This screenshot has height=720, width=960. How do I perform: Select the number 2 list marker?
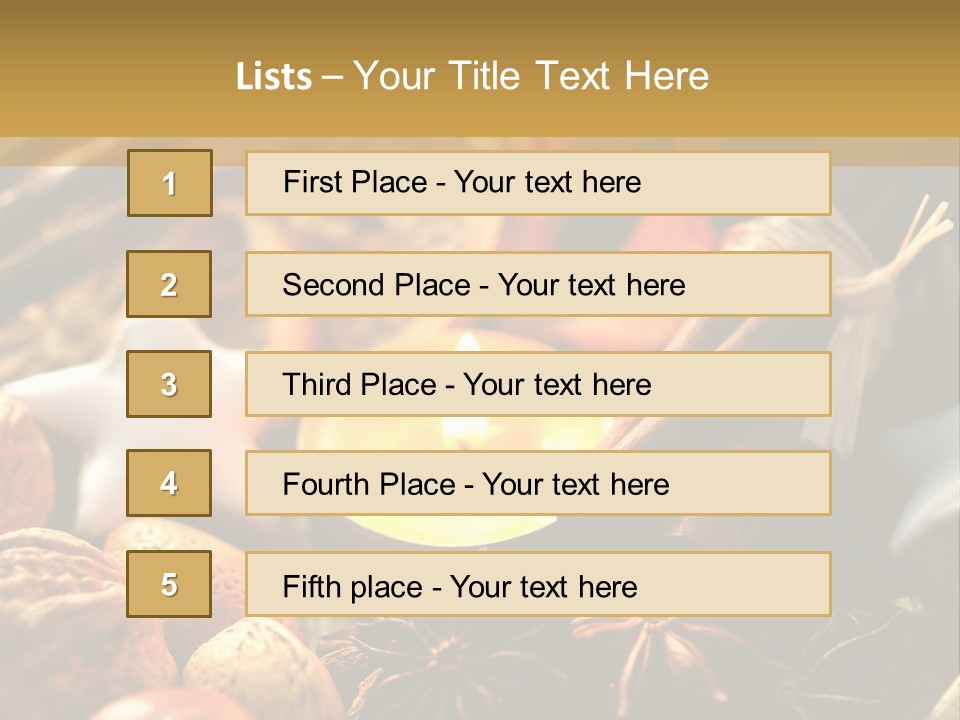tap(169, 284)
